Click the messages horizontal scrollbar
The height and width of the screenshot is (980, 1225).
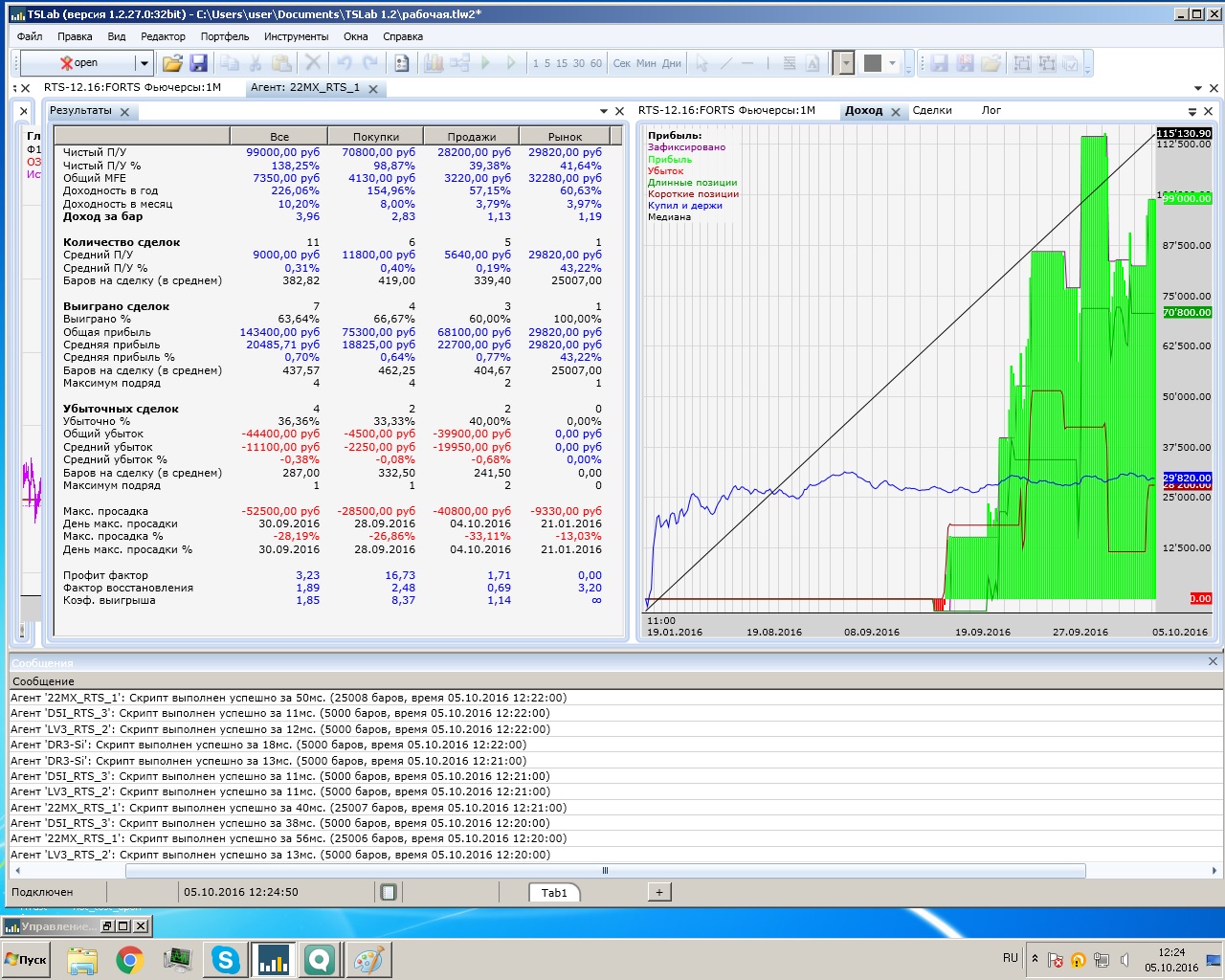tap(605, 871)
